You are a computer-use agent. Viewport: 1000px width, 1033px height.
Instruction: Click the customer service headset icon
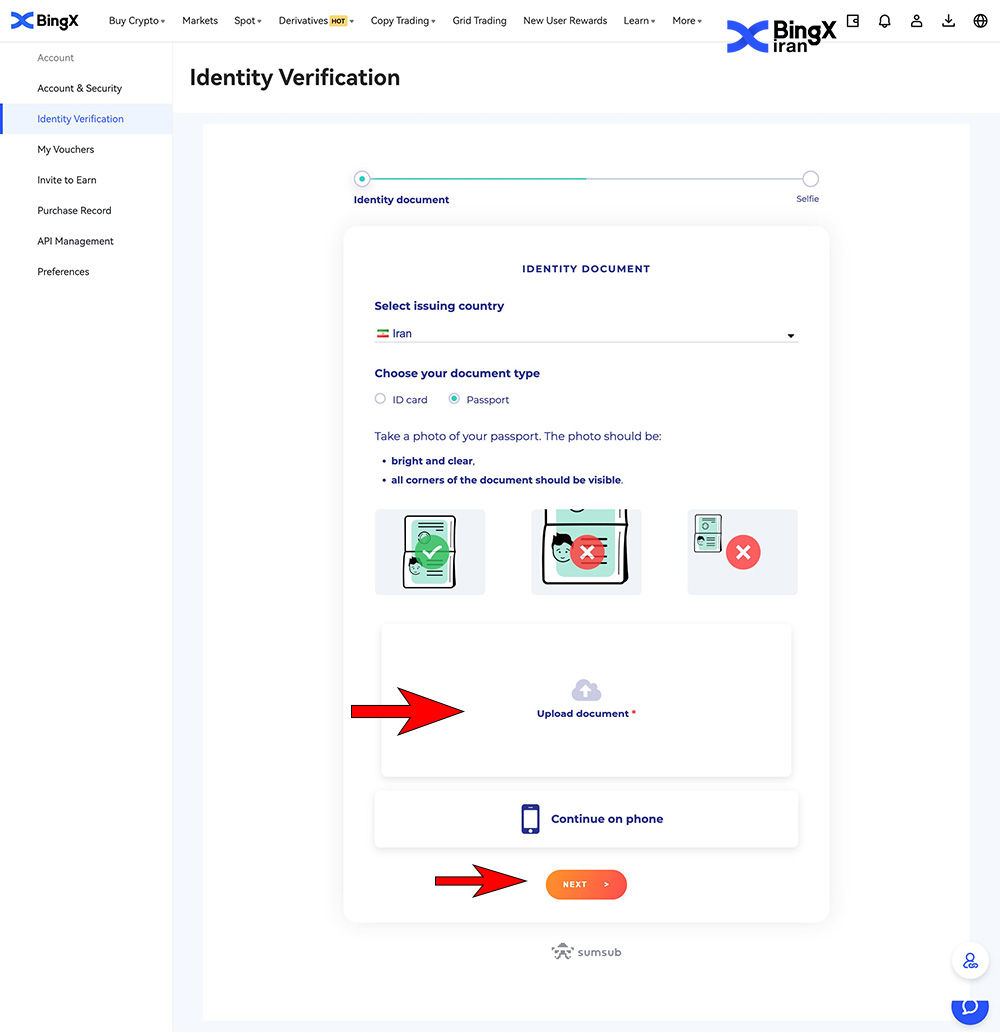tap(969, 961)
